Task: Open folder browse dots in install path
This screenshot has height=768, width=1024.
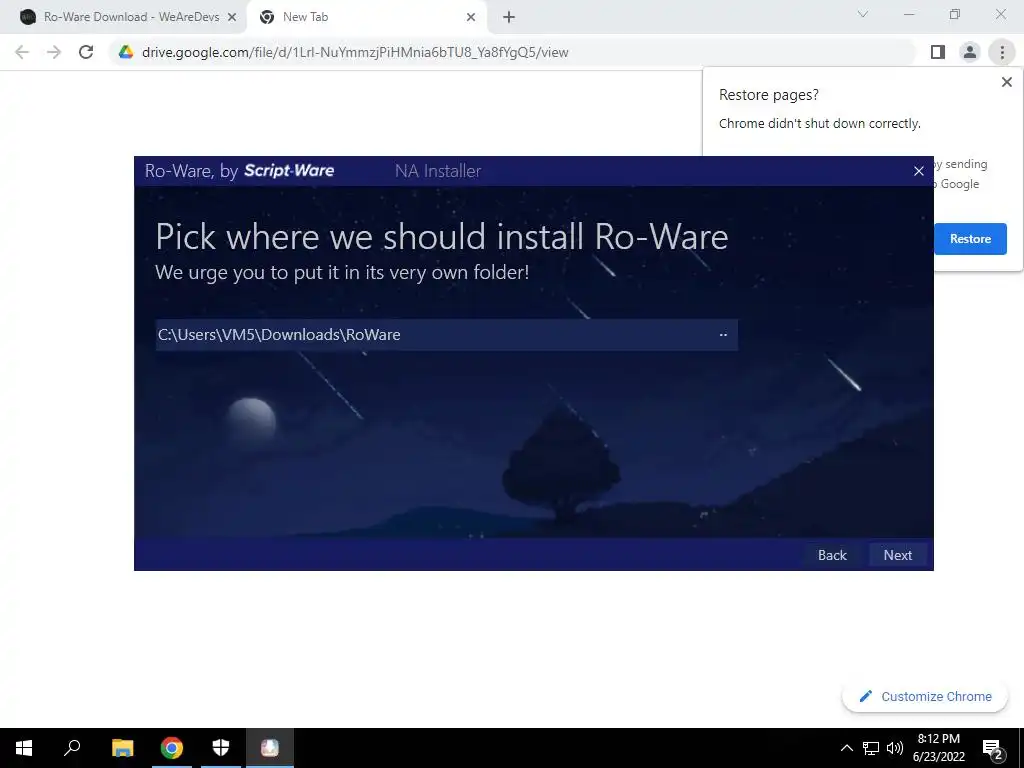Action: 723,335
